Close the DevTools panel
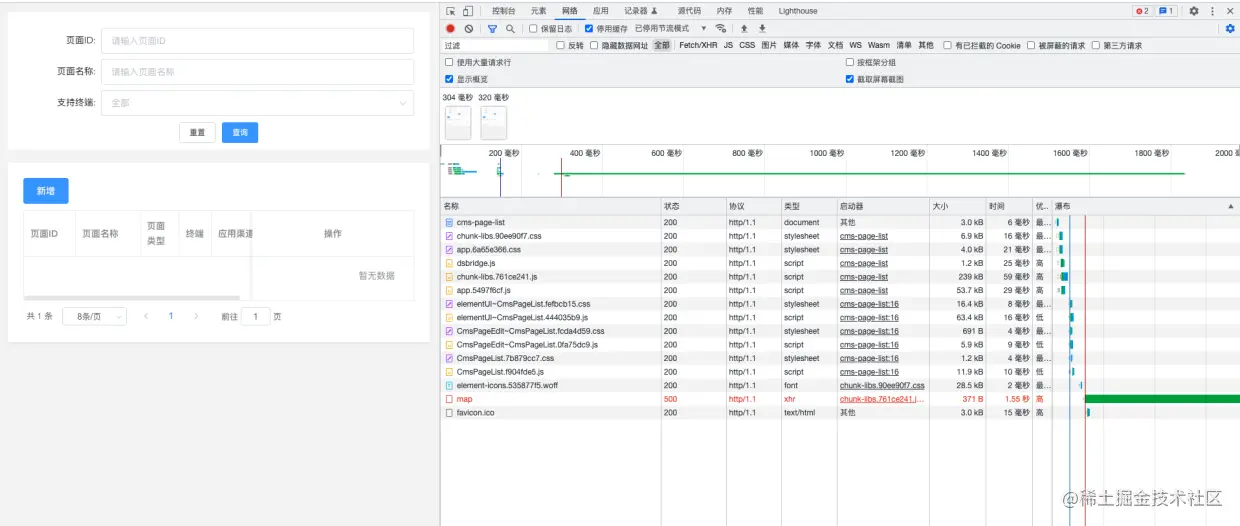 pyautogui.click(x=1230, y=11)
